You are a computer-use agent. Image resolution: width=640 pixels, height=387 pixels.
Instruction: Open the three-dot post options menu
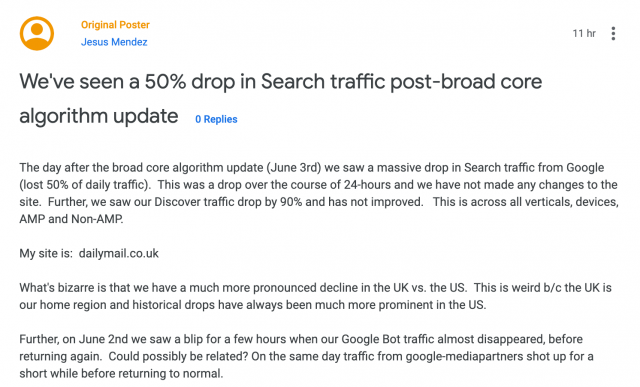point(613,33)
